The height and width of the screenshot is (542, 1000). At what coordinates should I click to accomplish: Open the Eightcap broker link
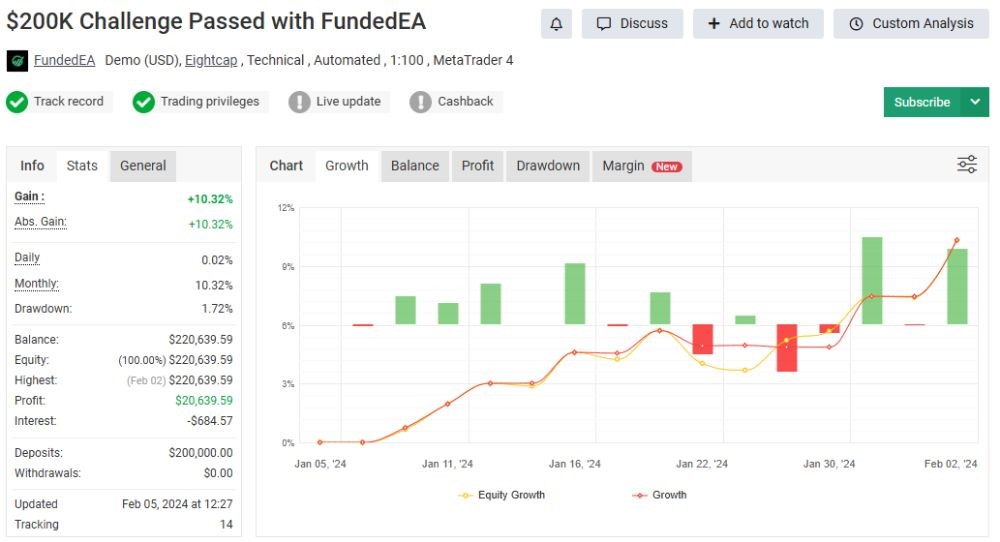pyautogui.click(x=211, y=60)
